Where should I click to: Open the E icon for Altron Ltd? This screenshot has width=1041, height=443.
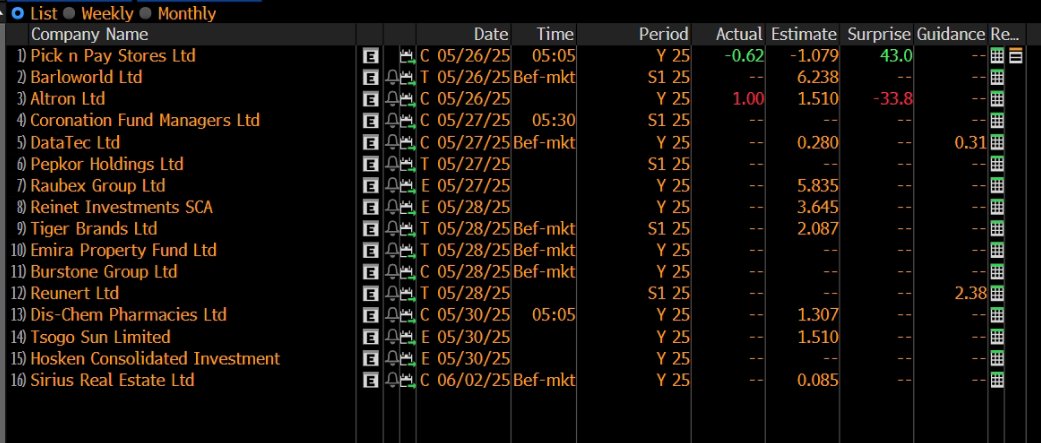click(x=370, y=99)
